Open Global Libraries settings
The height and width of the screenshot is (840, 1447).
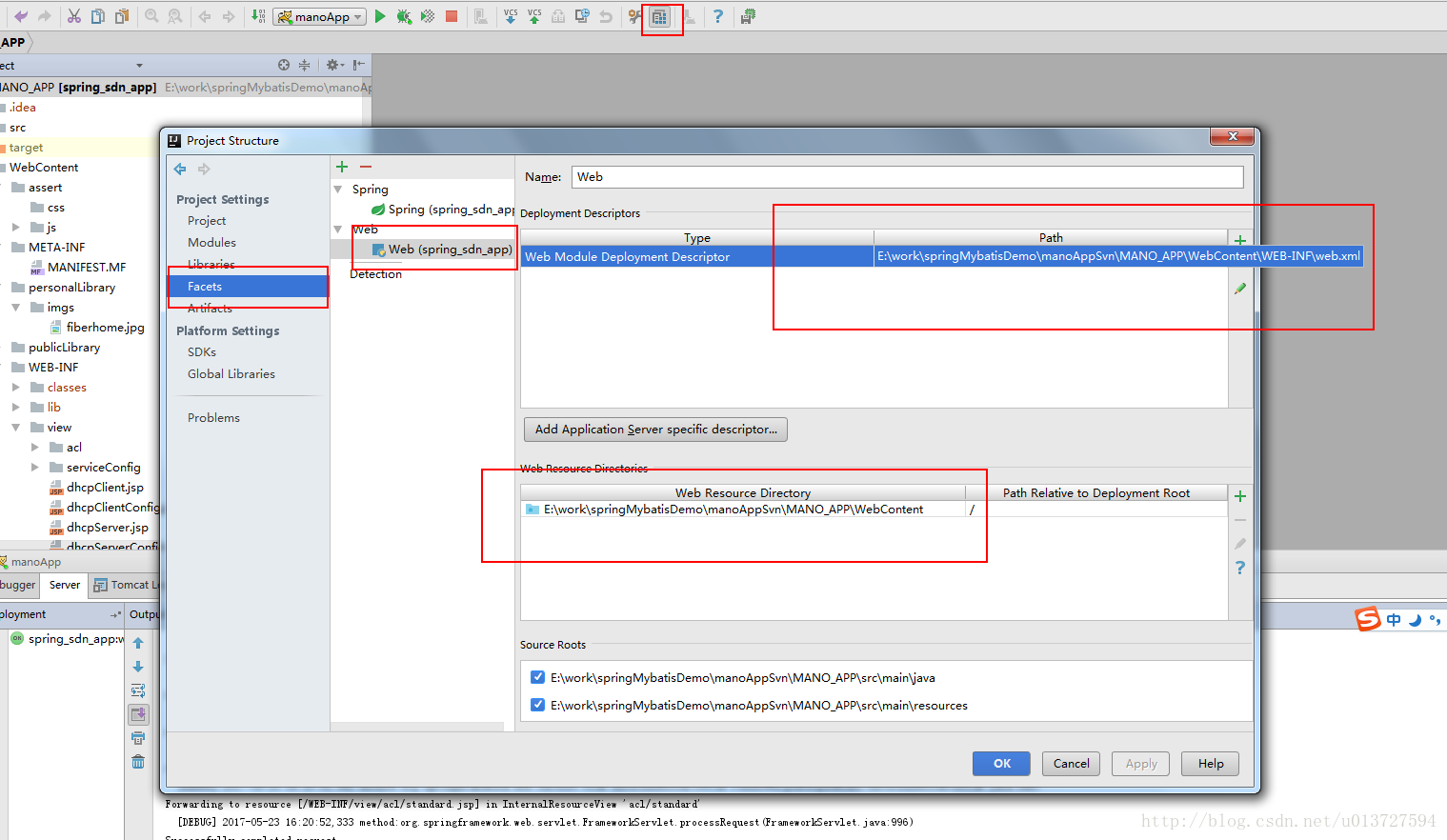click(x=231, y=373)
